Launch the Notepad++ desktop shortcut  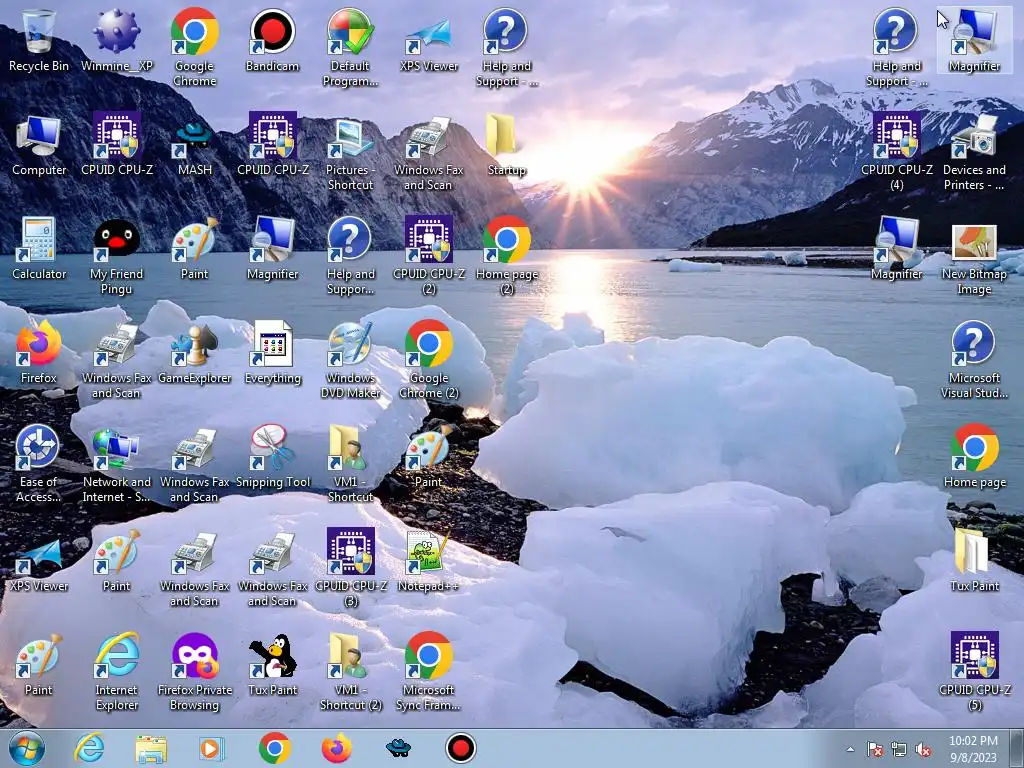(429, 560)
